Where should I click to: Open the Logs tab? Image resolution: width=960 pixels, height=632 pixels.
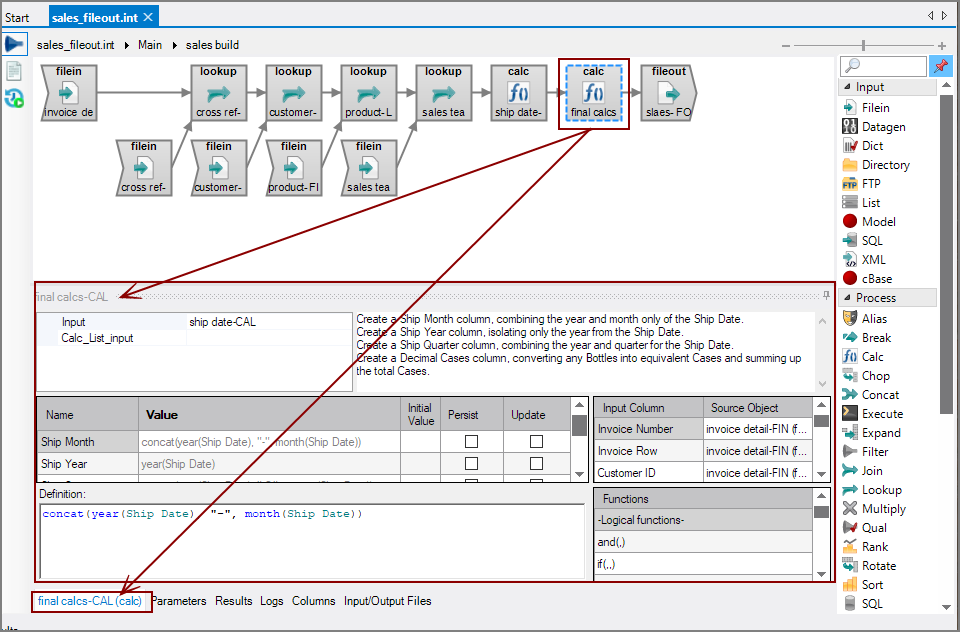(271, 601)
